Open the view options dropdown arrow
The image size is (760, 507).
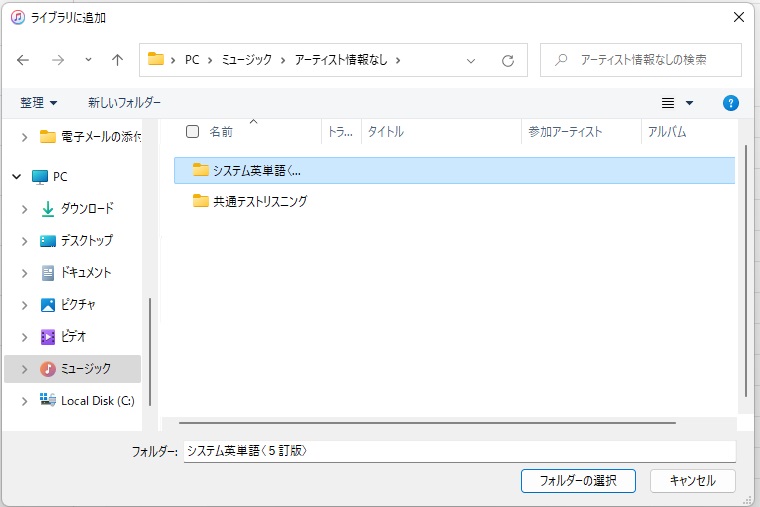coord(689,103)
